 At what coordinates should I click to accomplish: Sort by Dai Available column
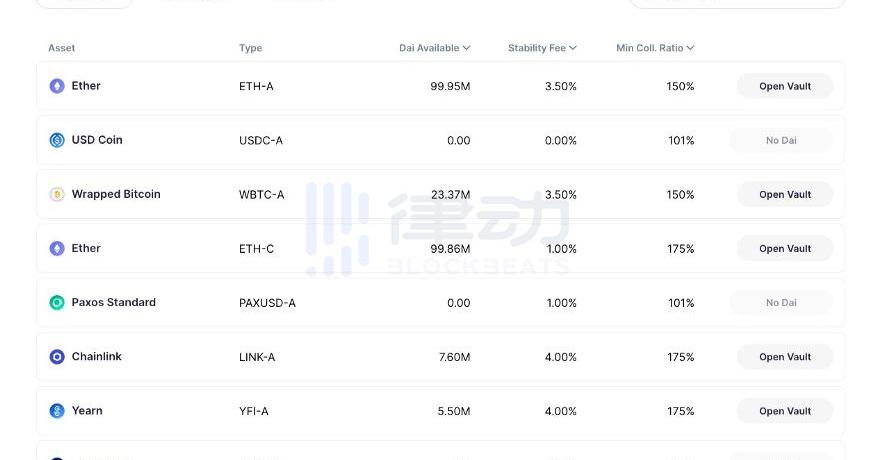click(434, 48)
